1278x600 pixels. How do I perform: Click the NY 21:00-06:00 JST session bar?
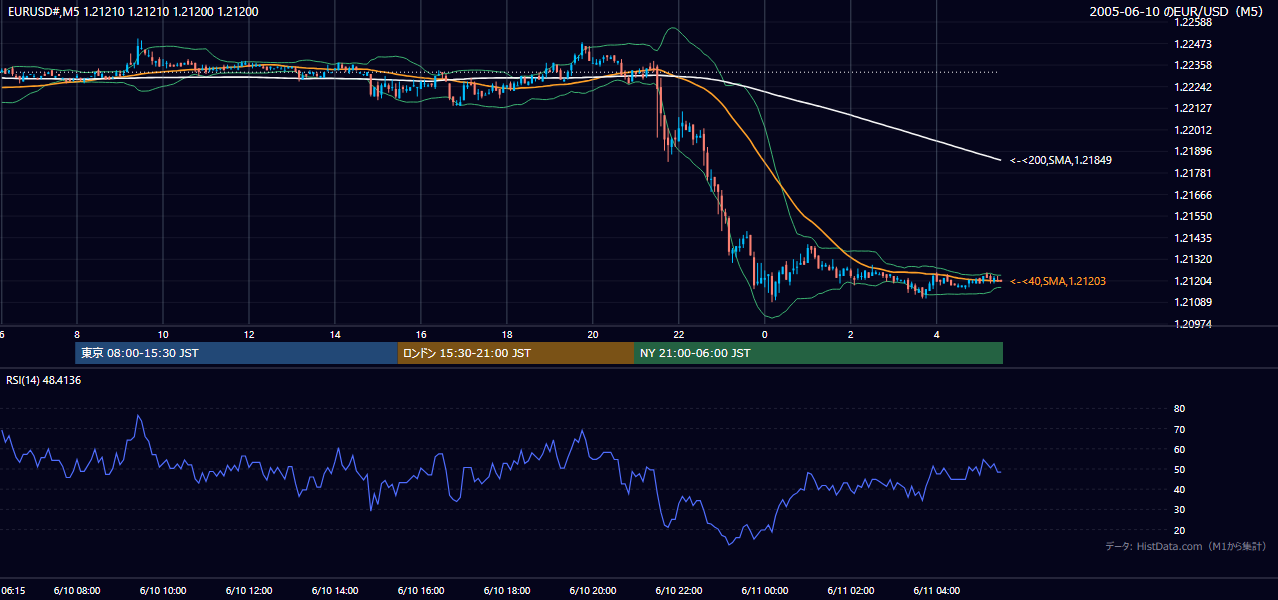click(x=818, y=353)
